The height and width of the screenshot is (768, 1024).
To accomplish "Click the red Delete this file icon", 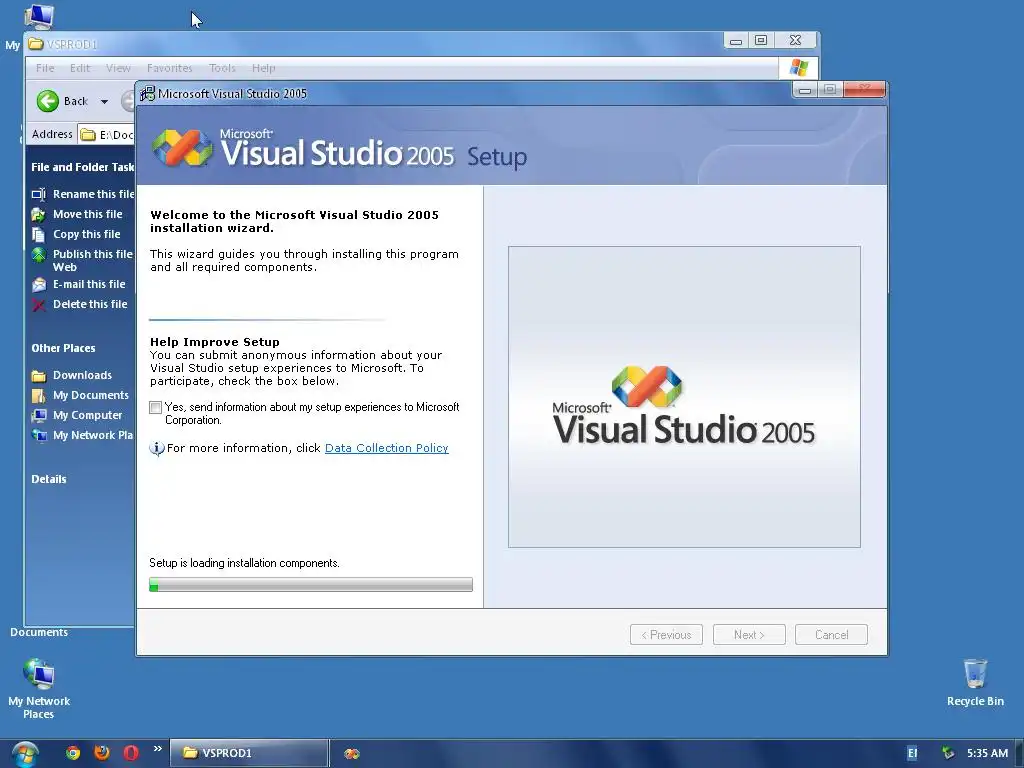I will point(39,305).
